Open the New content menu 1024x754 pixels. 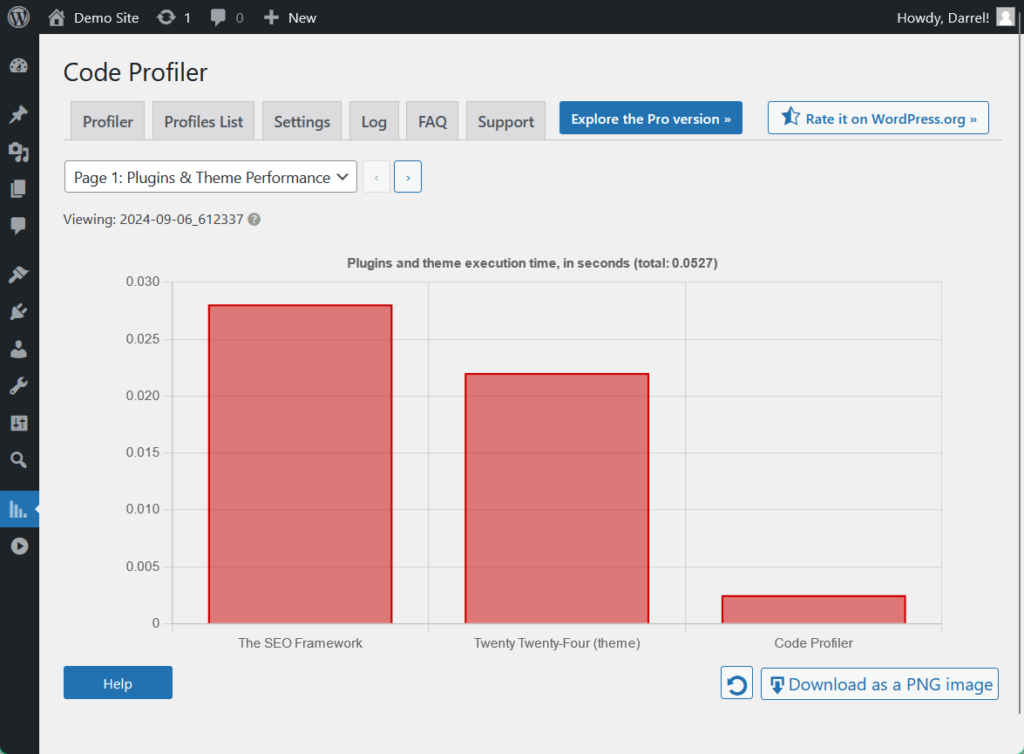pyautogui.click(x=290, y=18)
